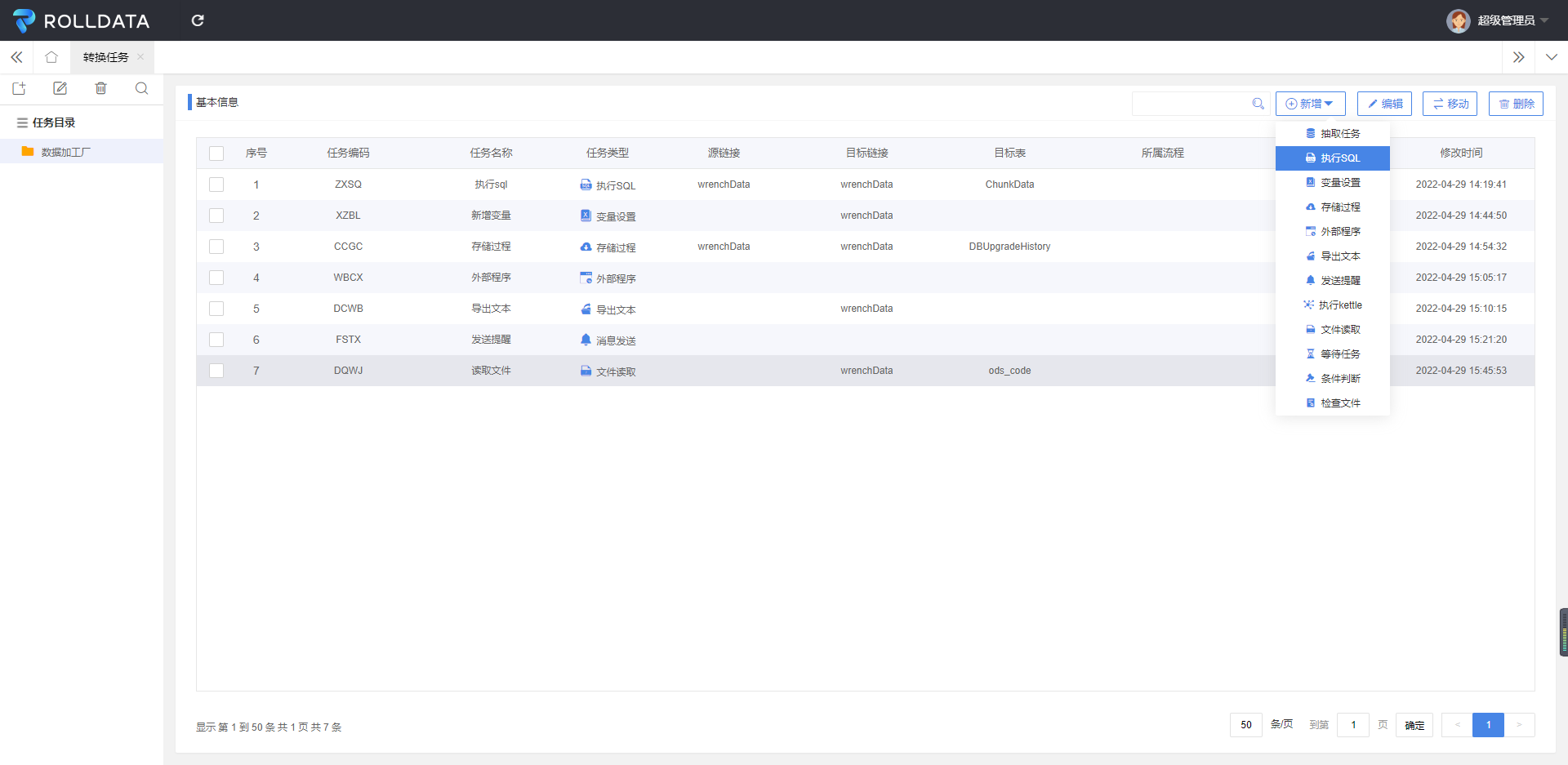Select the 数据加工厂 folder
Image resolution: width=1568 pixels, height=765 pixels.
tap(82, 152)
